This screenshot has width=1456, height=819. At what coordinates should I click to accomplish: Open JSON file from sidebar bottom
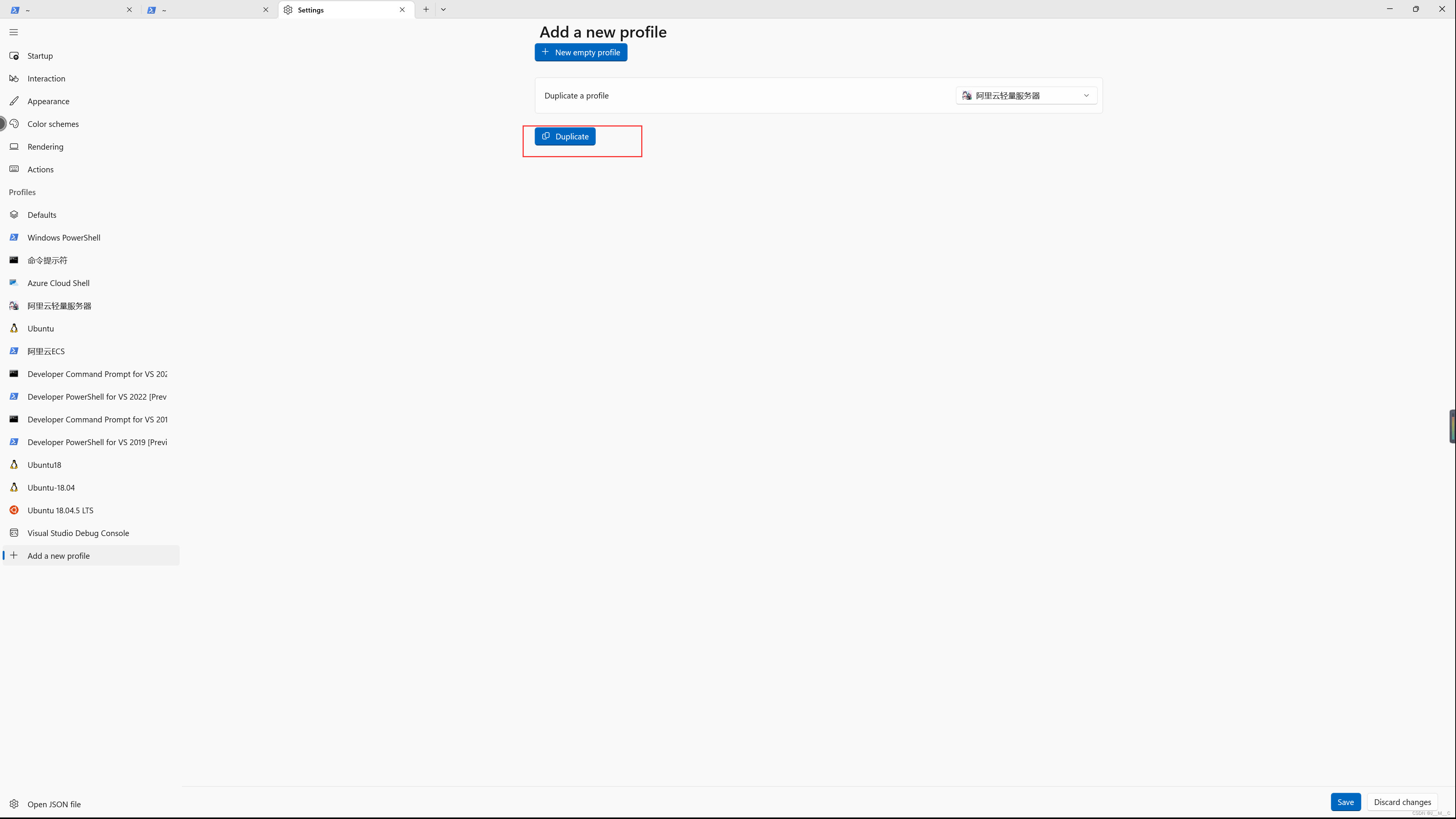pos(54,804)
